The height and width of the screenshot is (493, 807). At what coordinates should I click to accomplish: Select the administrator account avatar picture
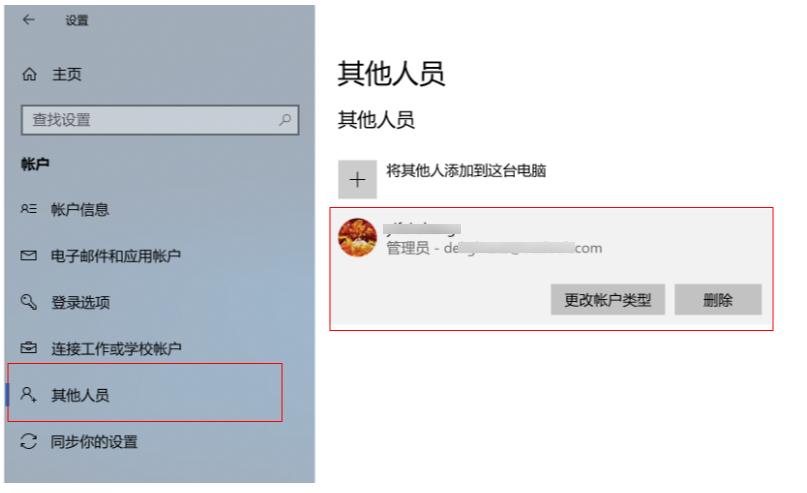(x=357, y=237)
